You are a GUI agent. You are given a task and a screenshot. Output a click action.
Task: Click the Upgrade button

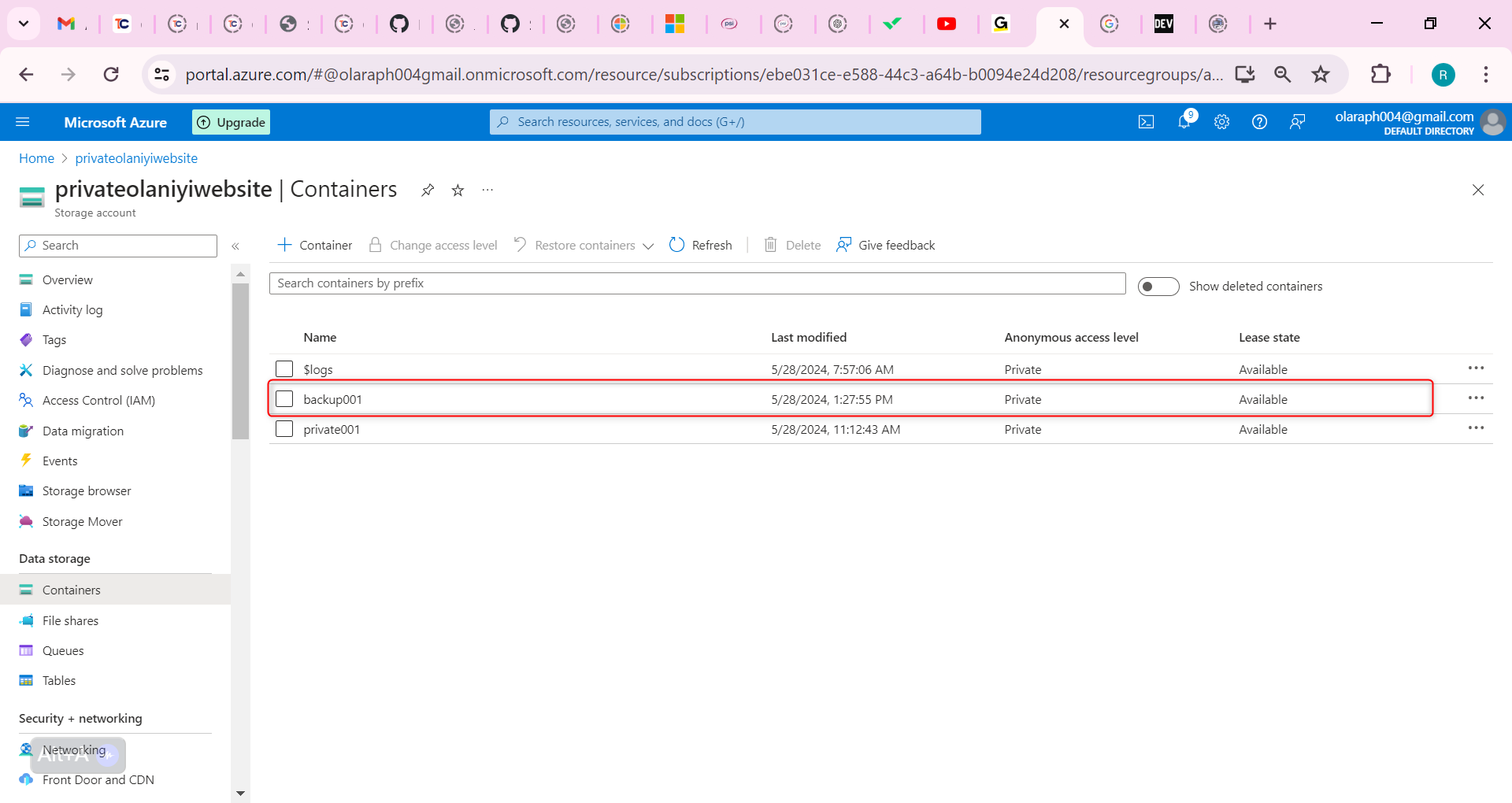coord(231,122)
